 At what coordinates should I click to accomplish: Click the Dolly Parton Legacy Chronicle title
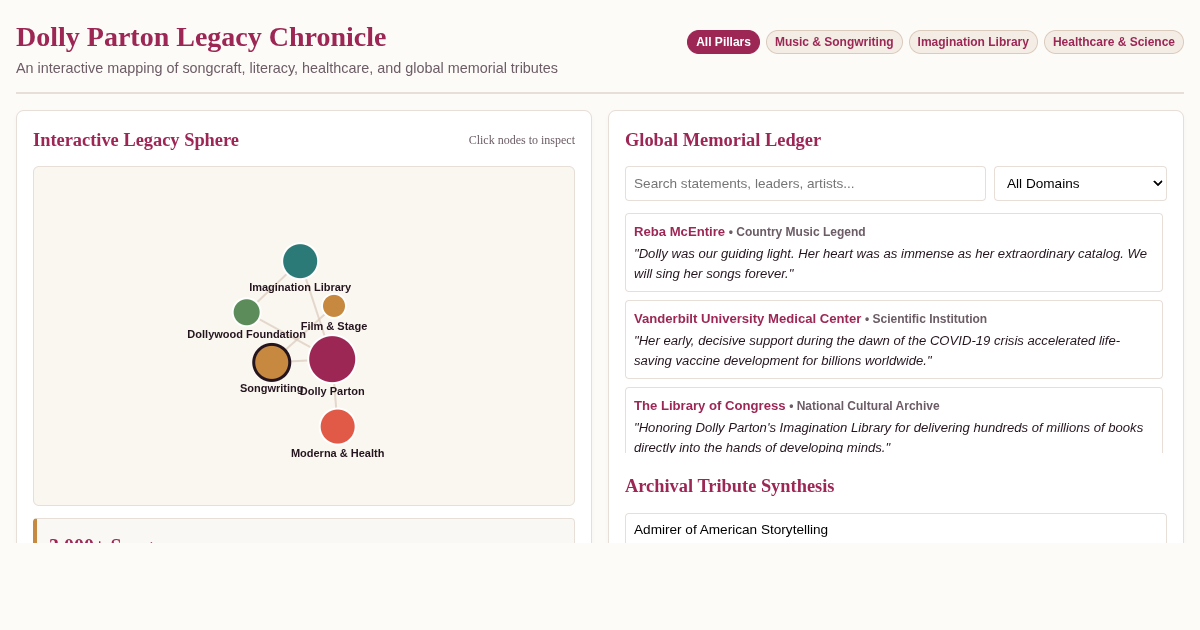click(x=201, y=37)
